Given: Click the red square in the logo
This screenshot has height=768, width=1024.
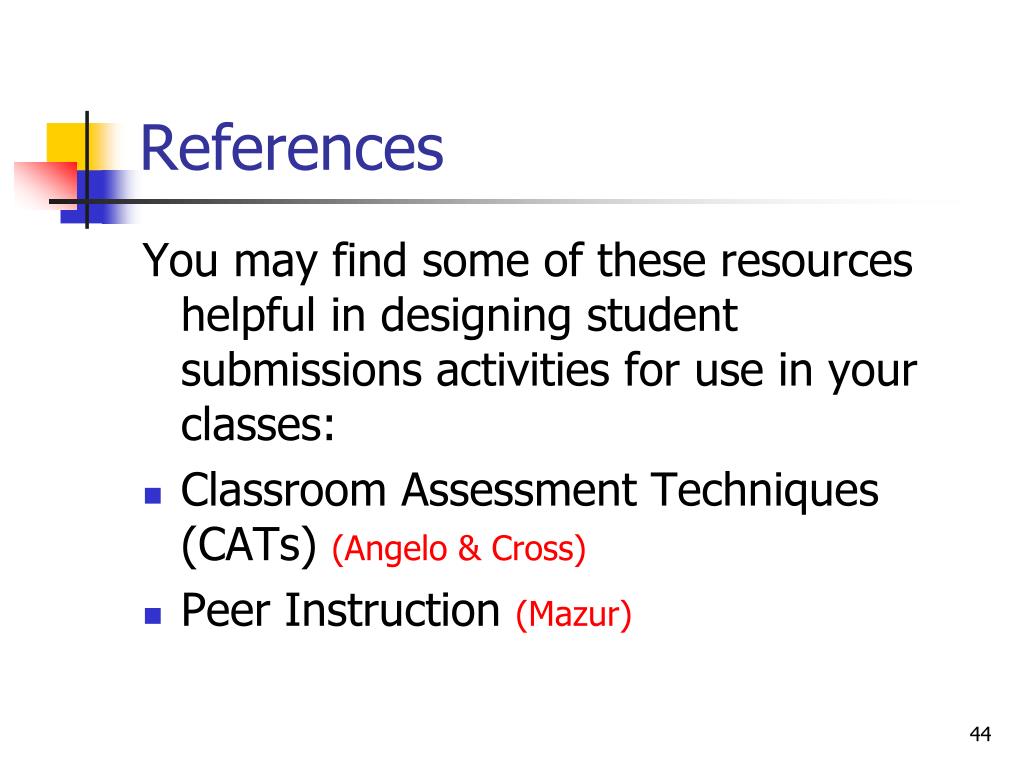Looking at the screenshot, I should point(44,184).
